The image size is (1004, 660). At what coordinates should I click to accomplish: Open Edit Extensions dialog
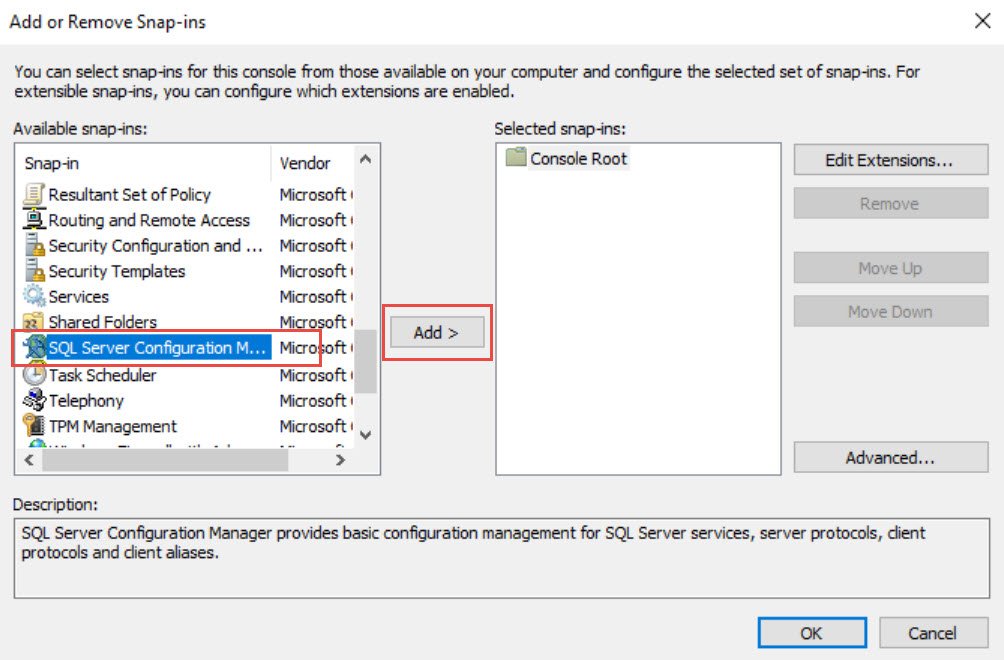point(891,159)
